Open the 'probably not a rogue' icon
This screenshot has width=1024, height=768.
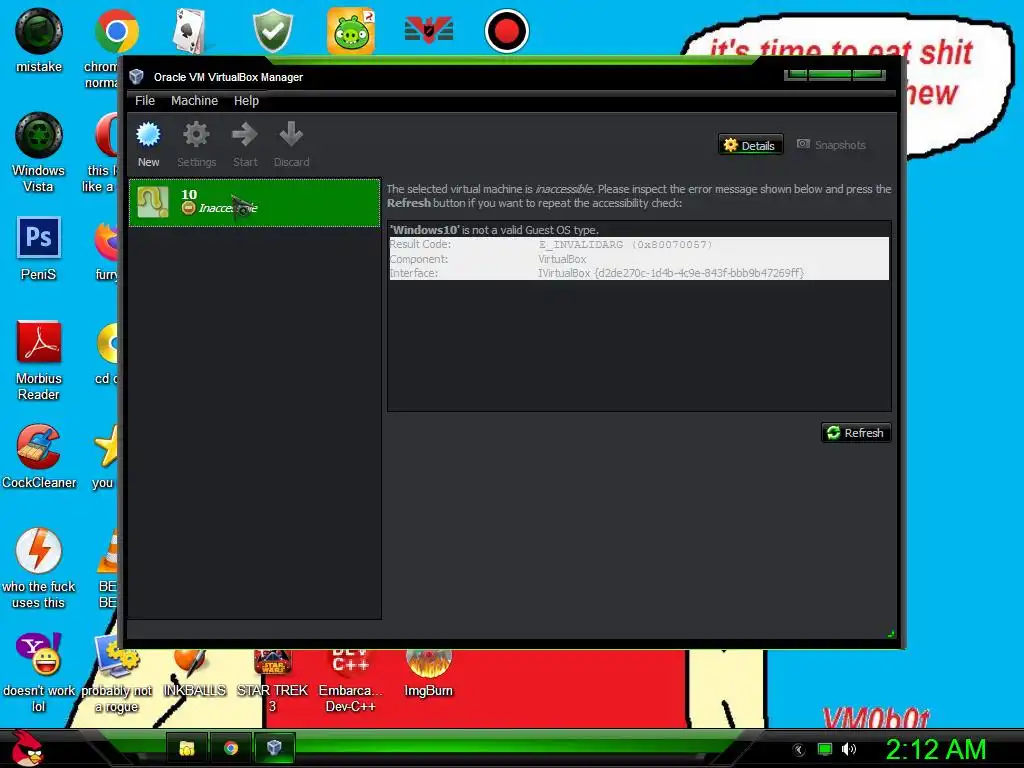pyautogui.click(x=116, y=676)
